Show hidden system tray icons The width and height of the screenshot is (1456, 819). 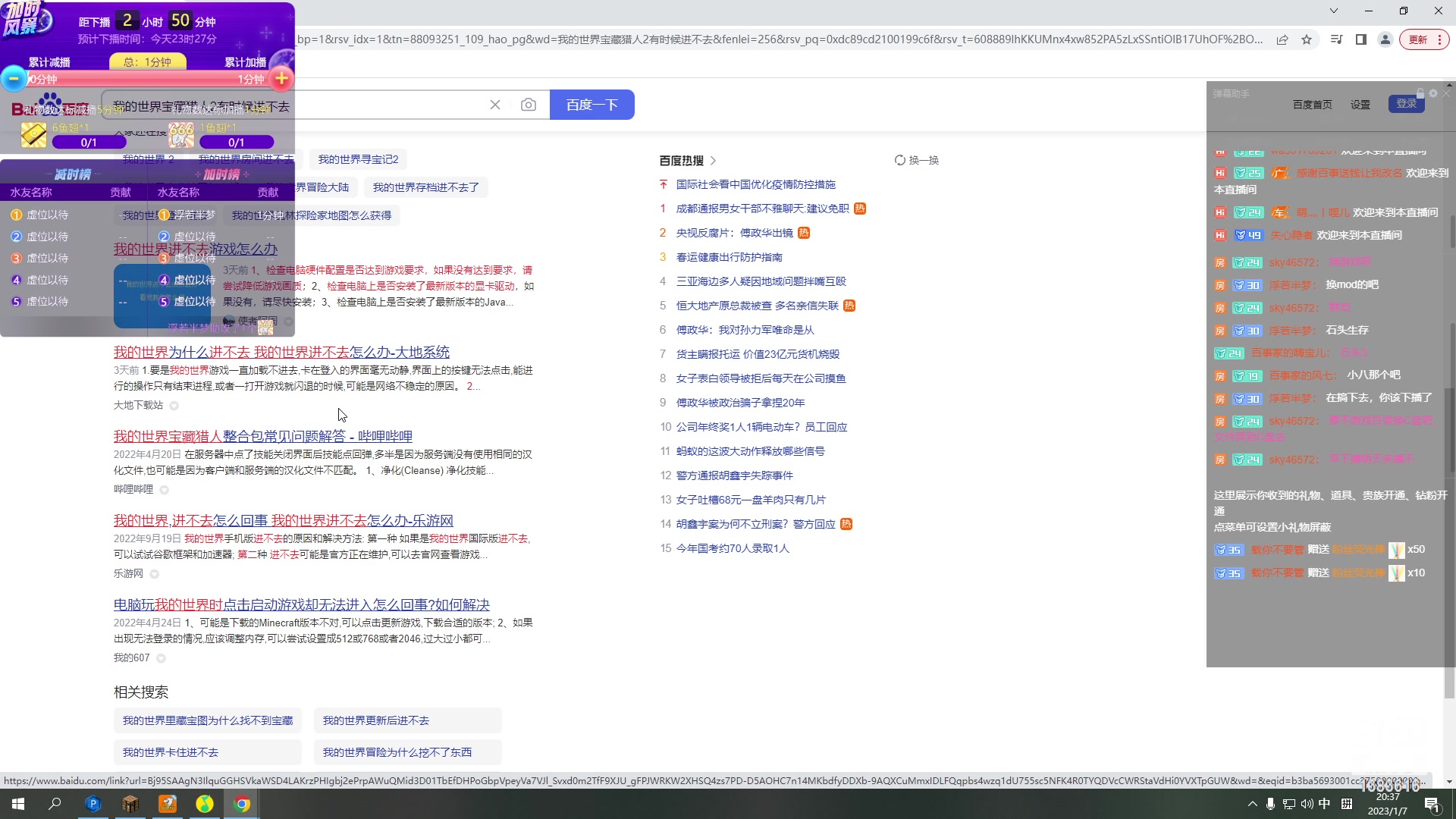click(x=1252, y=804)
